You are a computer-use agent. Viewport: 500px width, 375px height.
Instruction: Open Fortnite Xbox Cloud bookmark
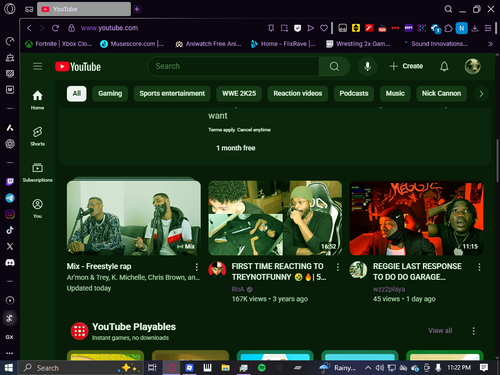(59, 44)
